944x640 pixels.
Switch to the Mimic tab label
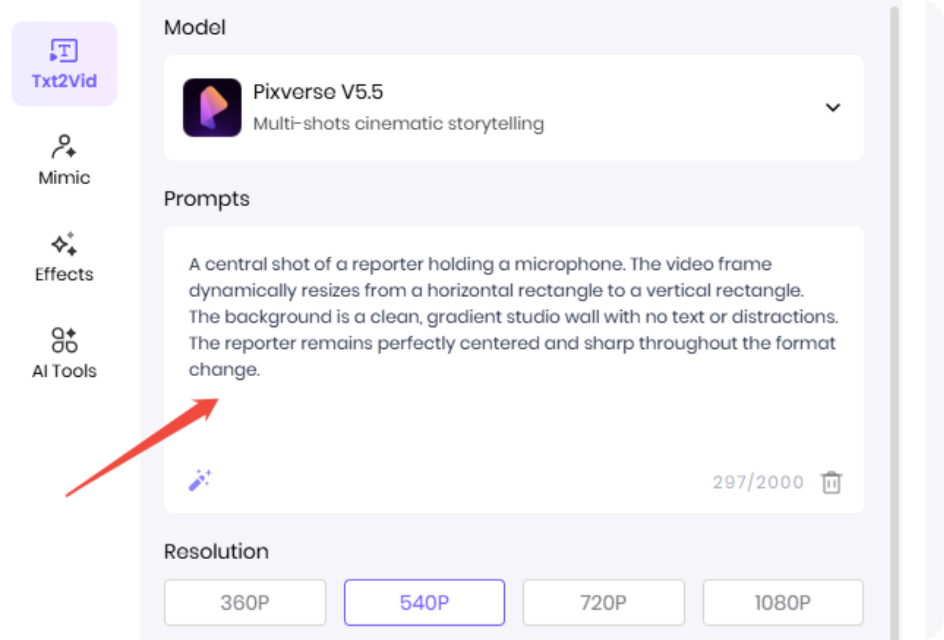[x=64, y=178]
